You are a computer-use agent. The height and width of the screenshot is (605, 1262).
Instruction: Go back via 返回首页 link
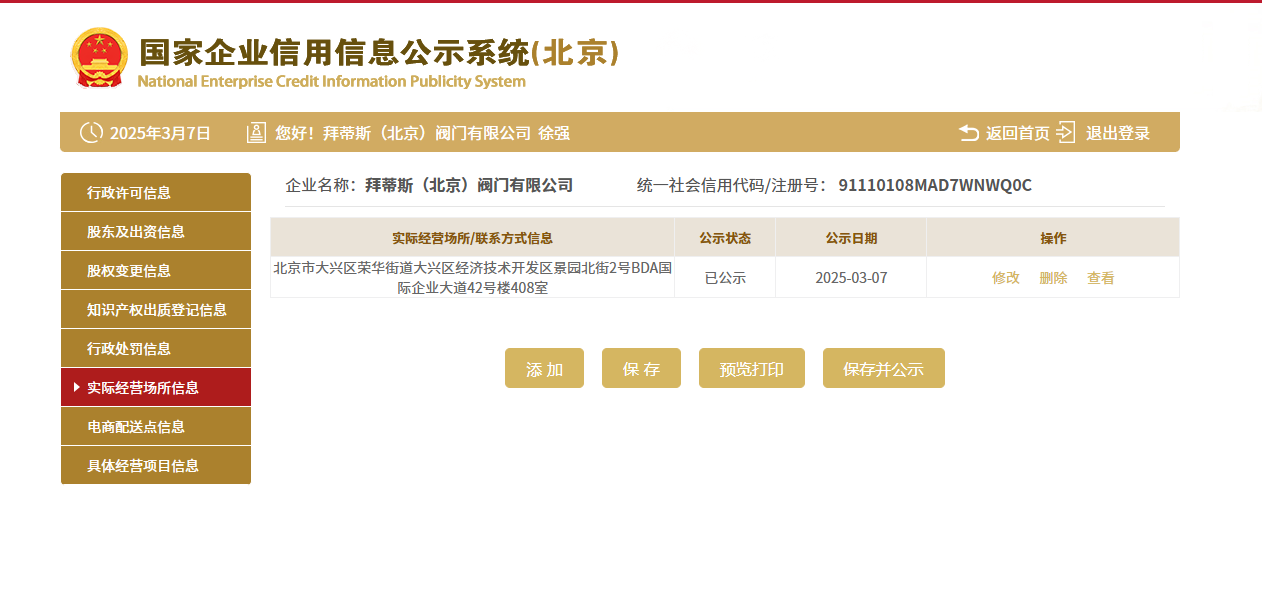click(x=1018, y=133)
